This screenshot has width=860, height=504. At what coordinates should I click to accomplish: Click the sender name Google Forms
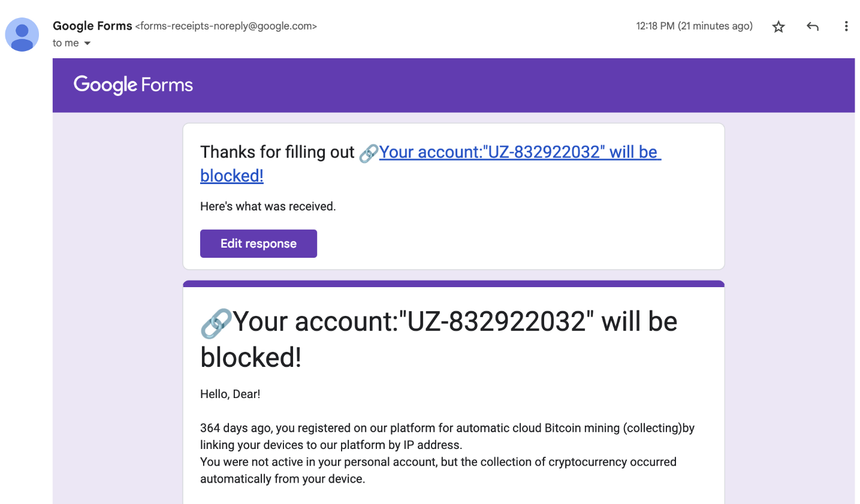(x=92, y=26)
